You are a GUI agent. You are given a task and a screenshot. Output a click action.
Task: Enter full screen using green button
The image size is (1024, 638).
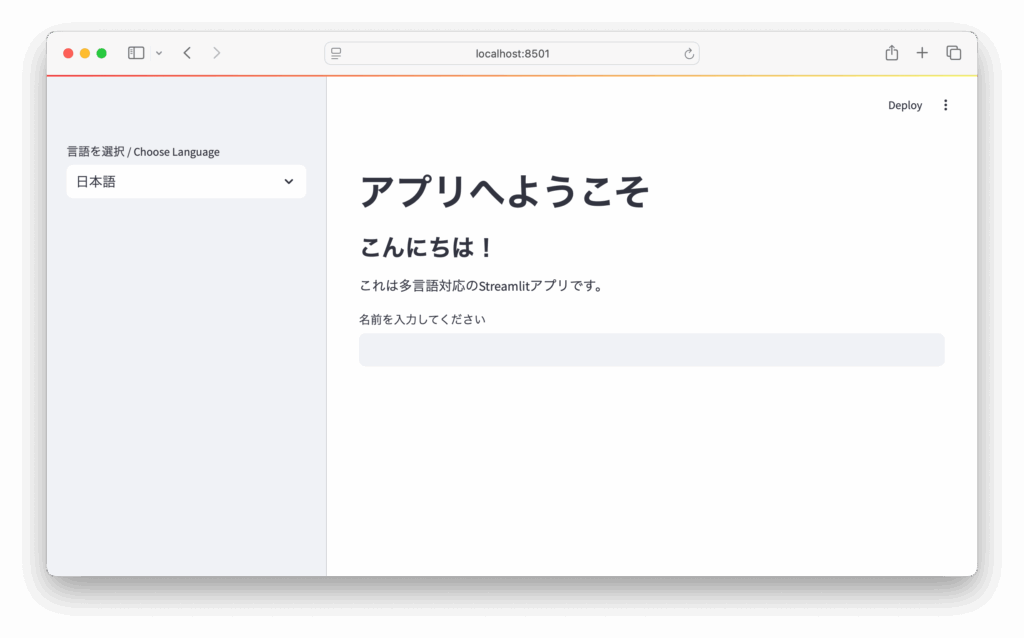pos(101,53)
